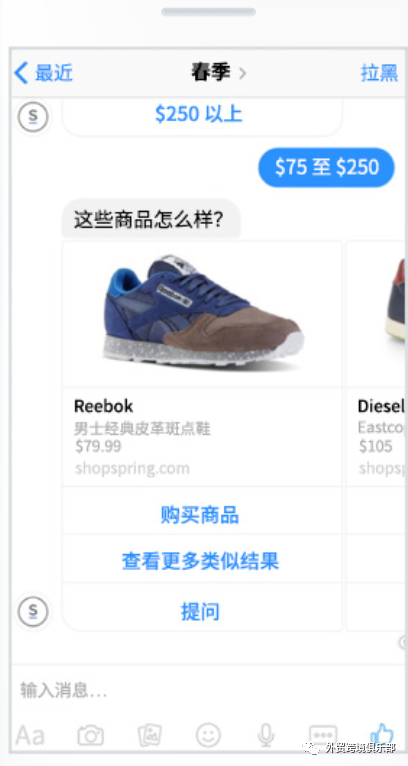
Task: Tap the 拉黑 block link
Action: pyautogui.click(x=379, y=73)
